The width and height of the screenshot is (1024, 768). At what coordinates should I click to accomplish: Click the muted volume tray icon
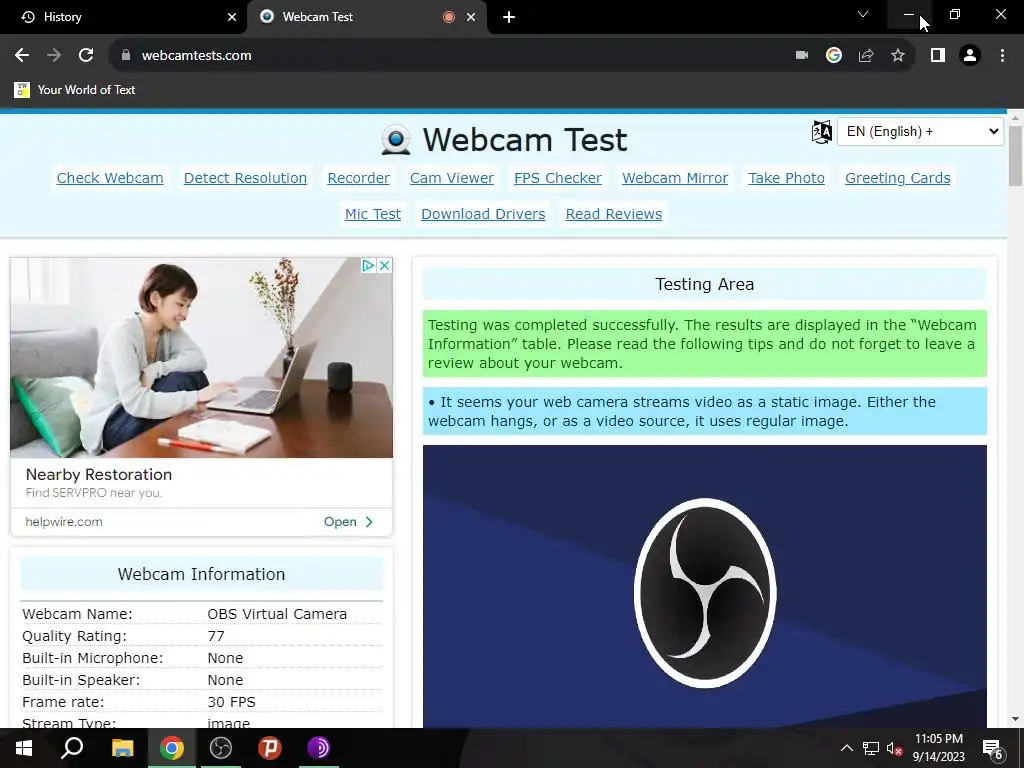895,748
